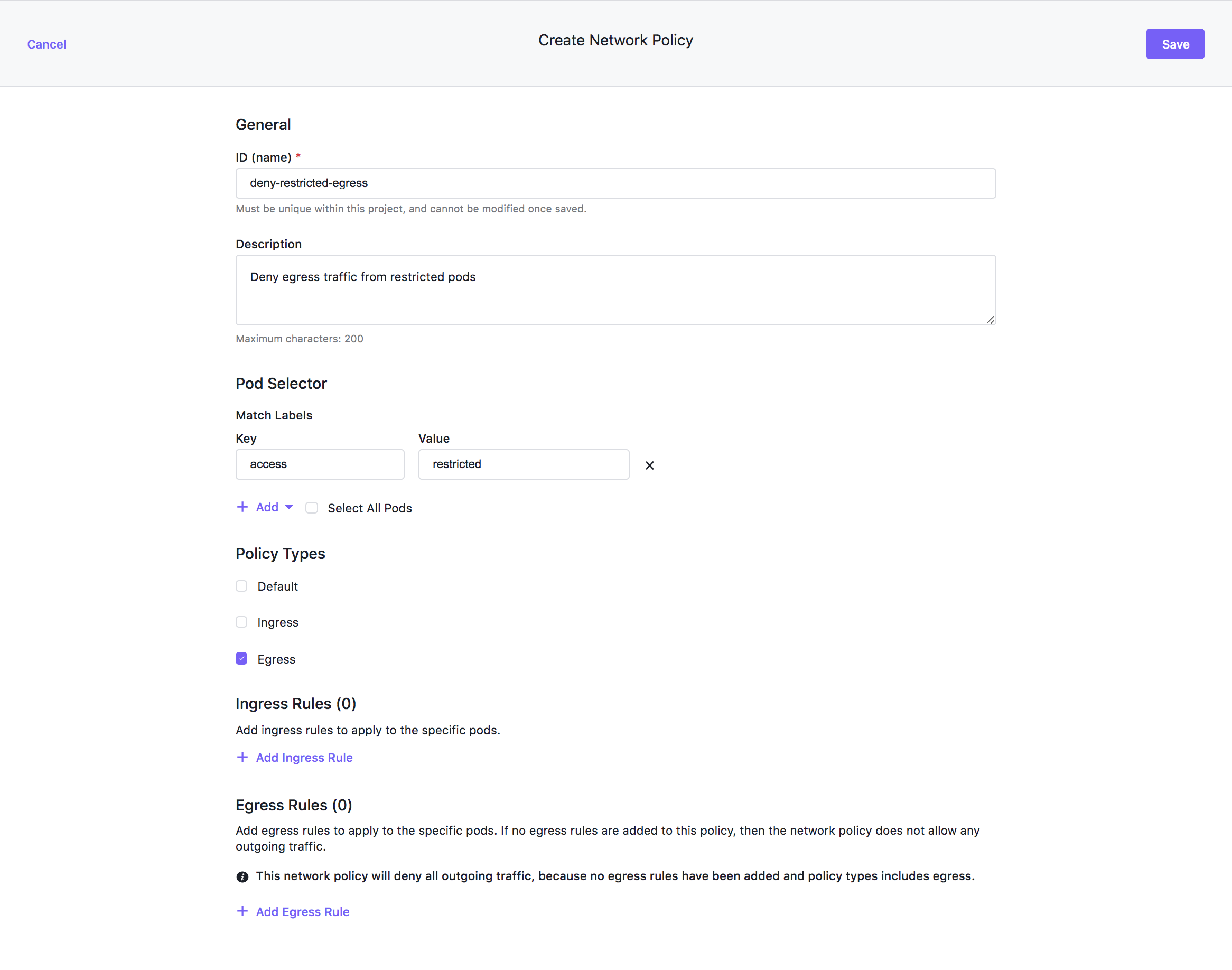Click the 'Ingress Rules (0)' heading
This screenshot has width=1232, height=970.
coord(296,704)
